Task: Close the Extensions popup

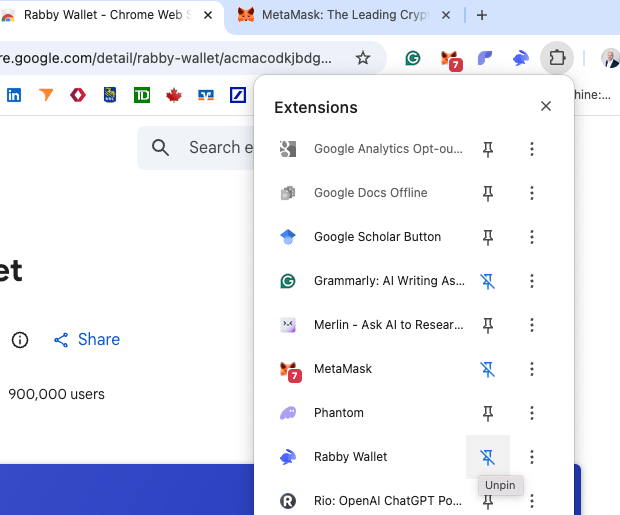Action: point(546,106)
